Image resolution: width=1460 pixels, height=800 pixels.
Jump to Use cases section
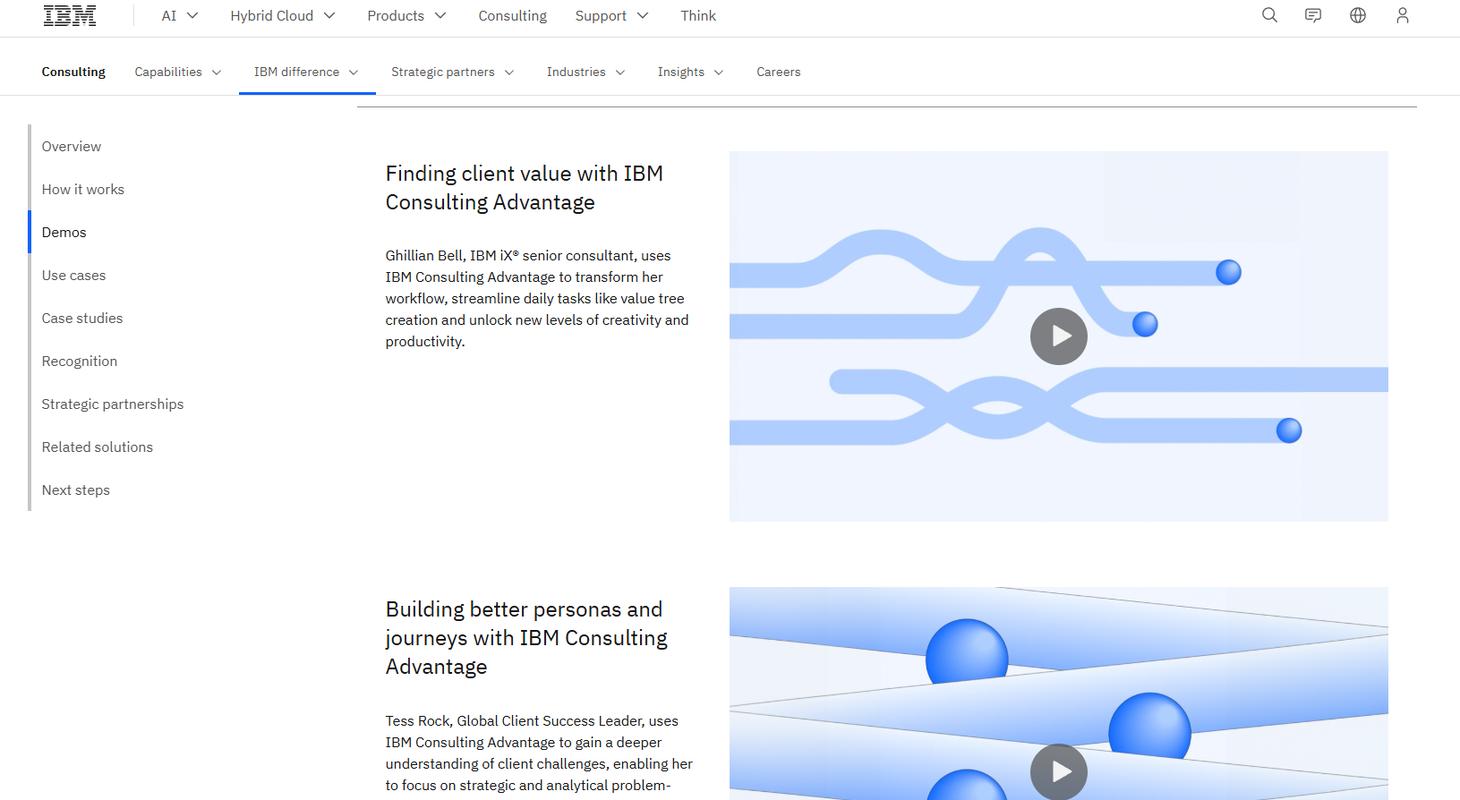coord(73,275)
